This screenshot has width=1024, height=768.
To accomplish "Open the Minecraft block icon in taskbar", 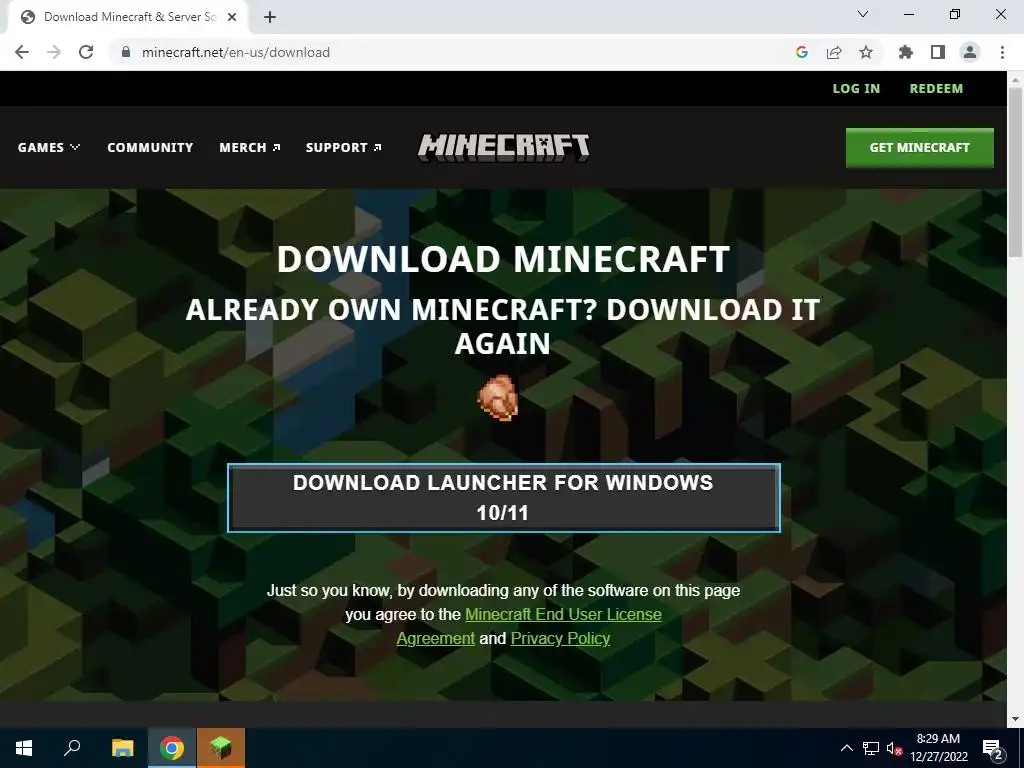I will tap(221, 748).
